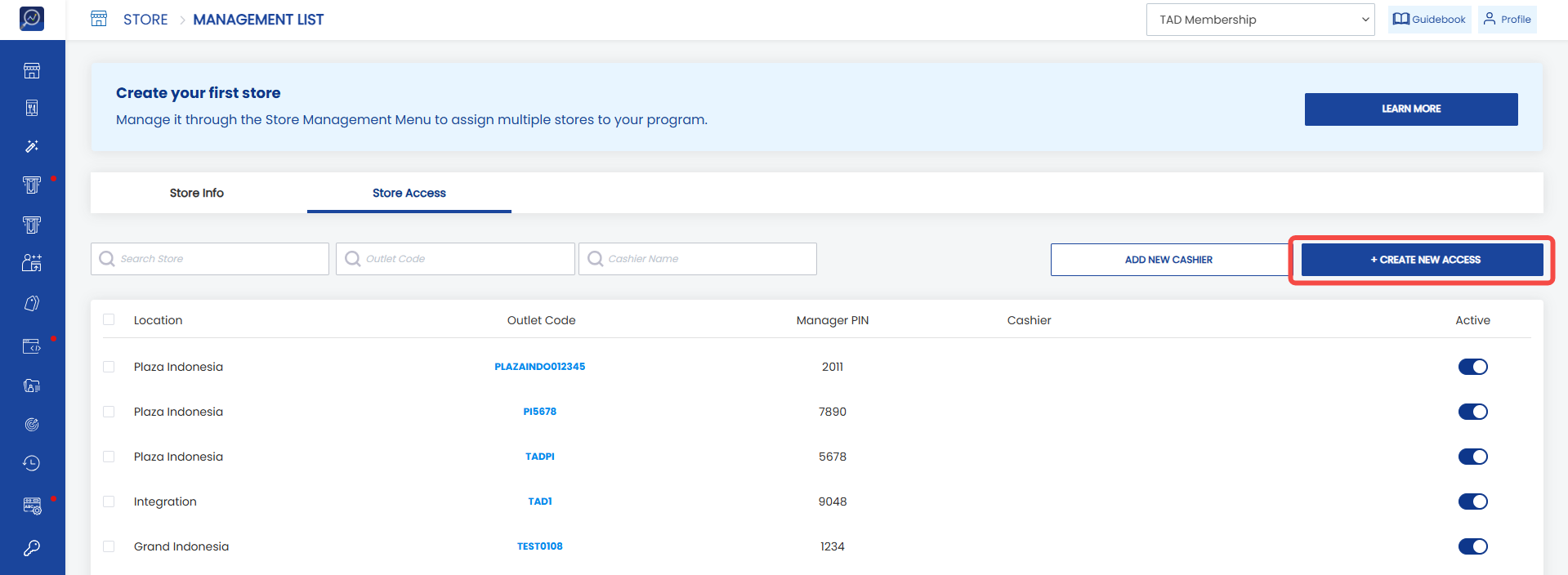This screenshot has width=1568, height=575.
Task: Click the Integration location cell
Action: point(165,501)
